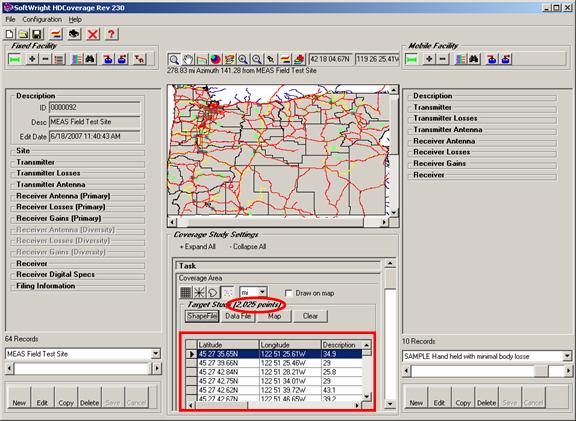Expand the Fixed Facility Site section
Viewport: 576px width, 421px height.
tap(78, 151)
